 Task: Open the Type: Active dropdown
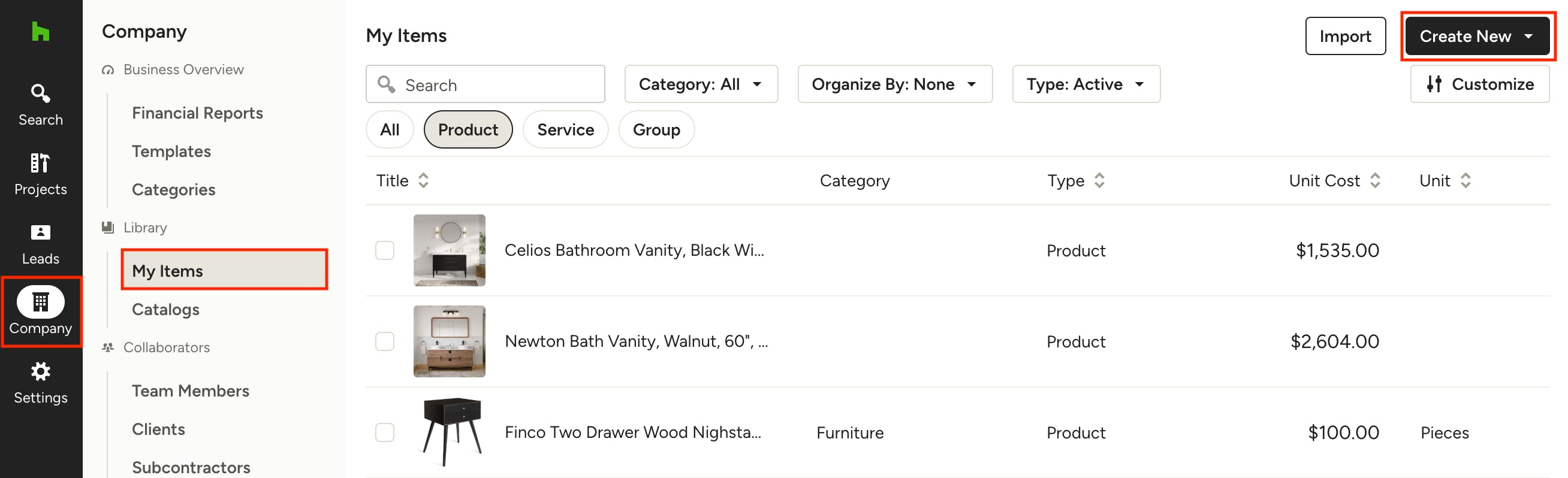tap(1085, 84)
